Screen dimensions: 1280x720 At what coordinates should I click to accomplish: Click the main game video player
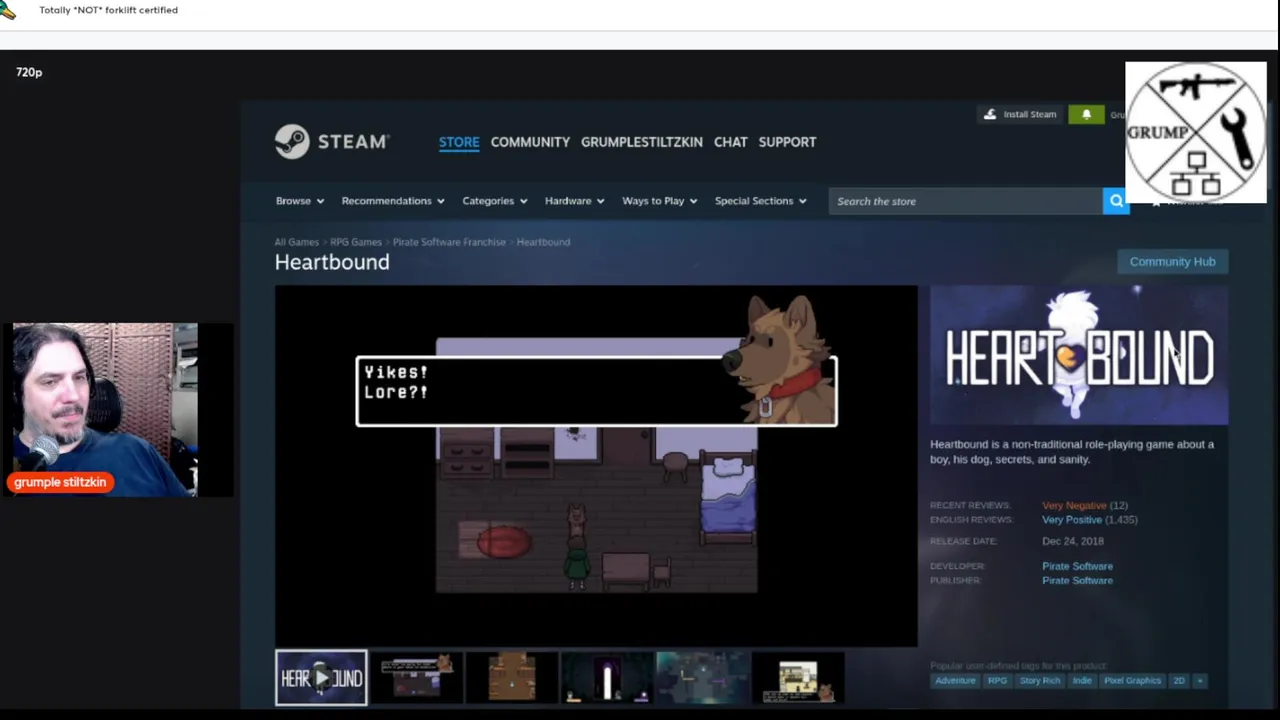pyautogui.click(x=596, y=466)
